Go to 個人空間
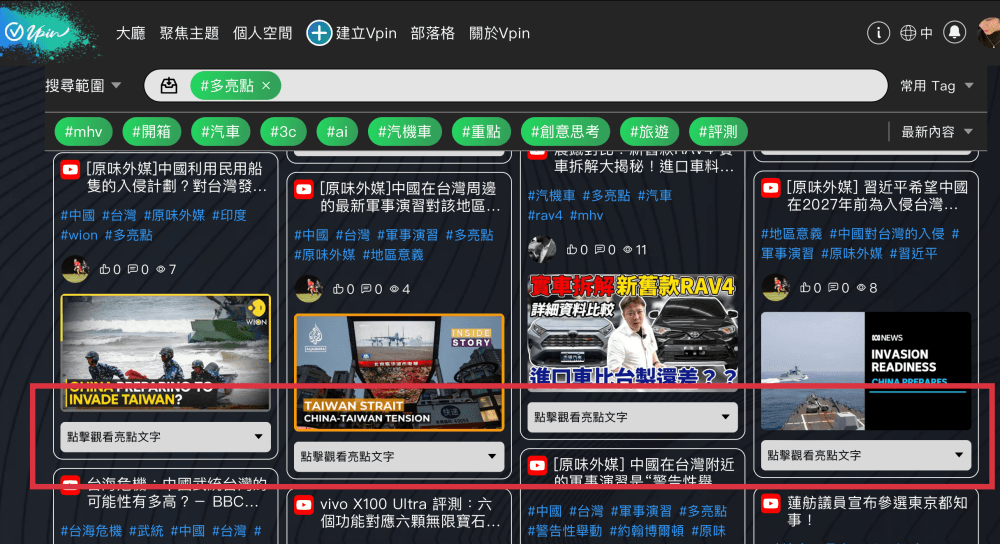Viewport: 1000px width, 544px height. tap(262, 33)
